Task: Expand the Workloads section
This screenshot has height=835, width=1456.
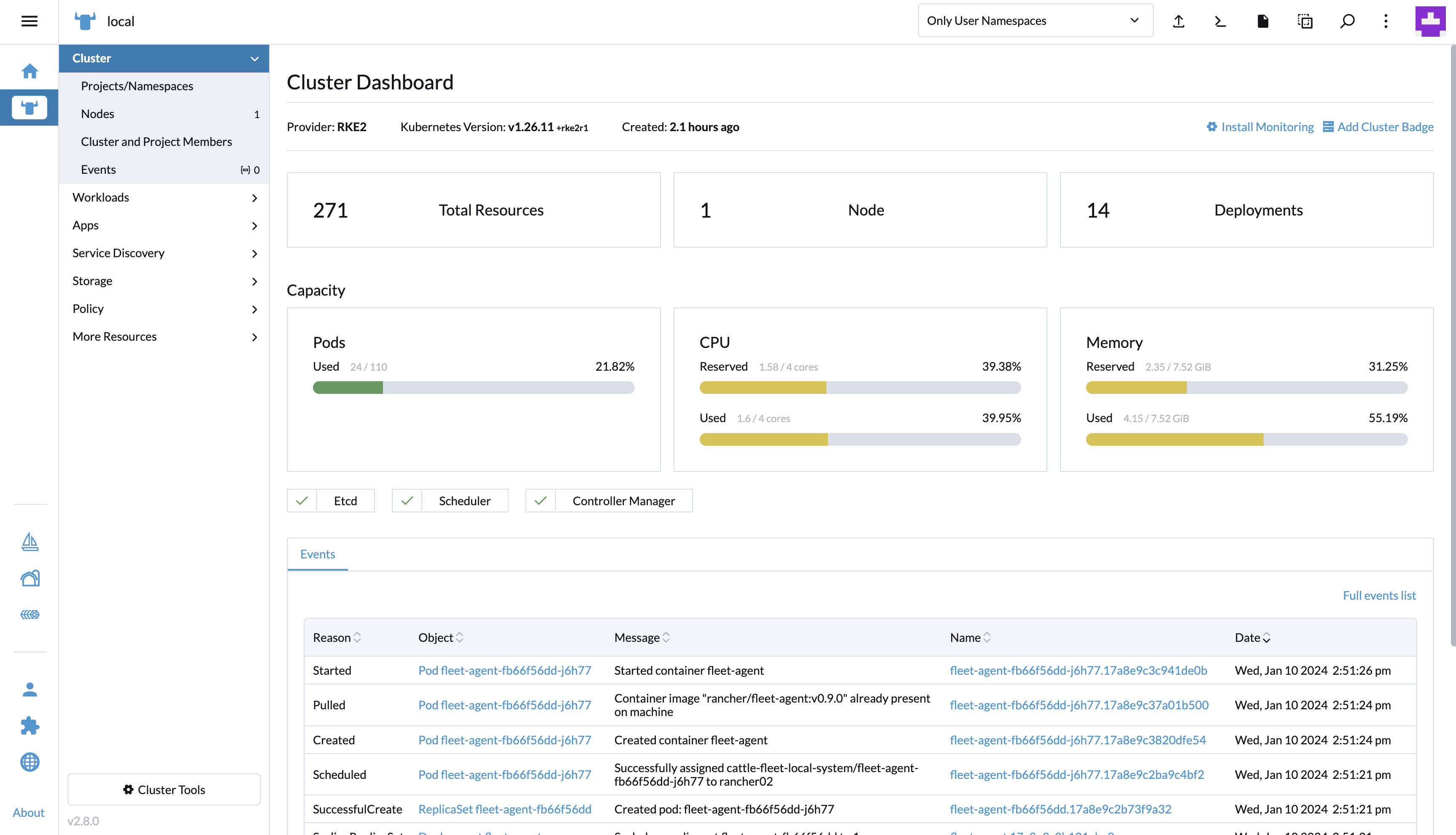Action: click(x=164, y=197)
